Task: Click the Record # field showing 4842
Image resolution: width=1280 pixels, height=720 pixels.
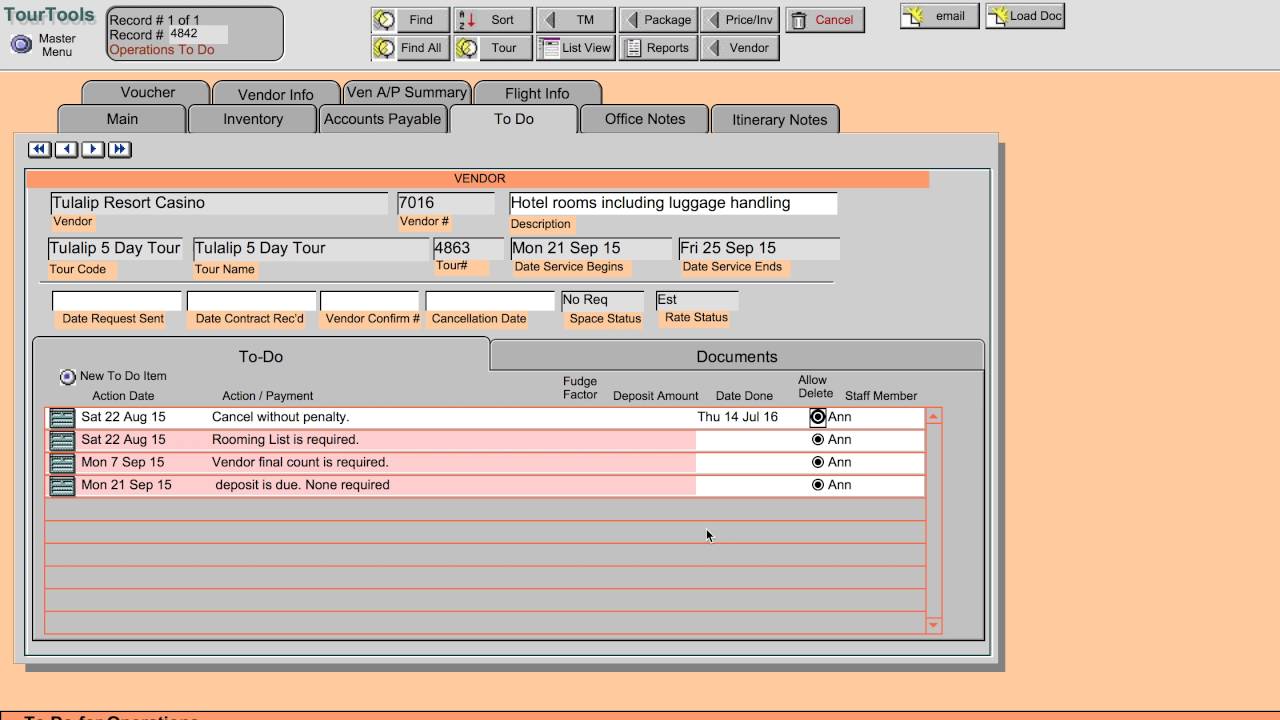Action: (x=197, y=34)
